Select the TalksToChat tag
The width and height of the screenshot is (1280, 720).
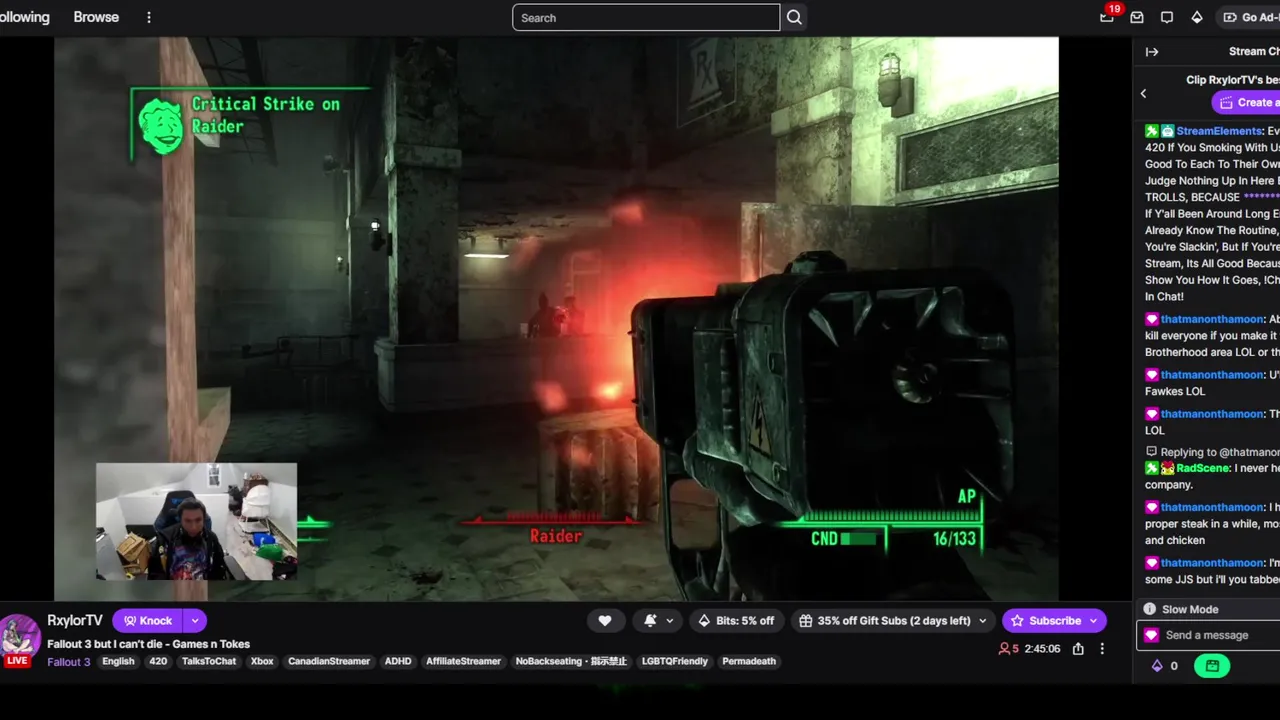[209, 662]
